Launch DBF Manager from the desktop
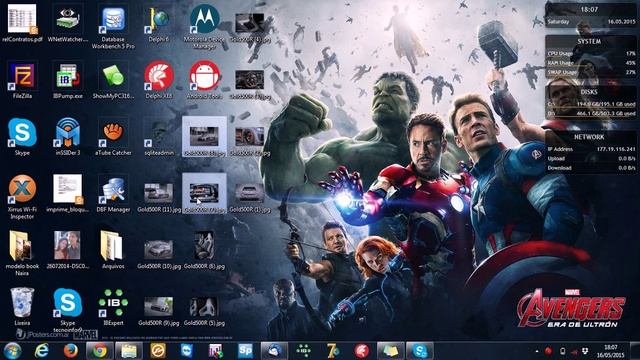This screenshot has height=360, width=640. (x=113, y=194)
